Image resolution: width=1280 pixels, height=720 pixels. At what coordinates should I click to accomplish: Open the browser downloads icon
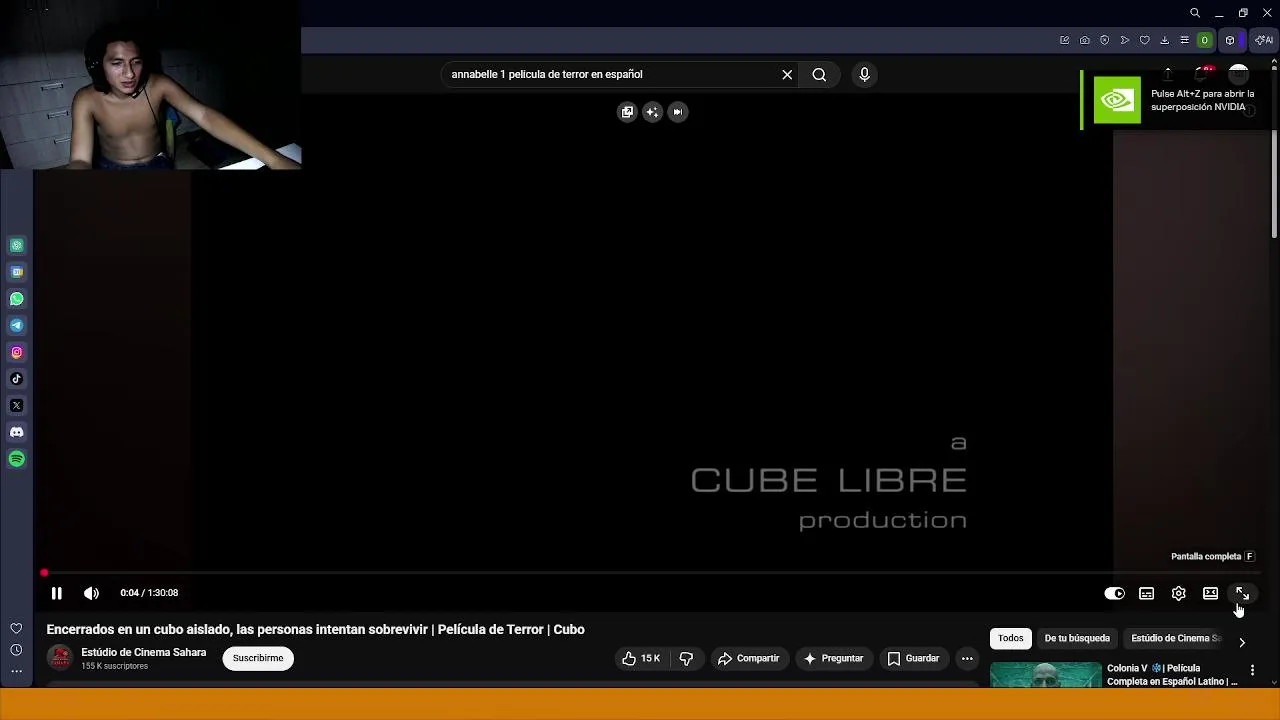pos(1165,40)
